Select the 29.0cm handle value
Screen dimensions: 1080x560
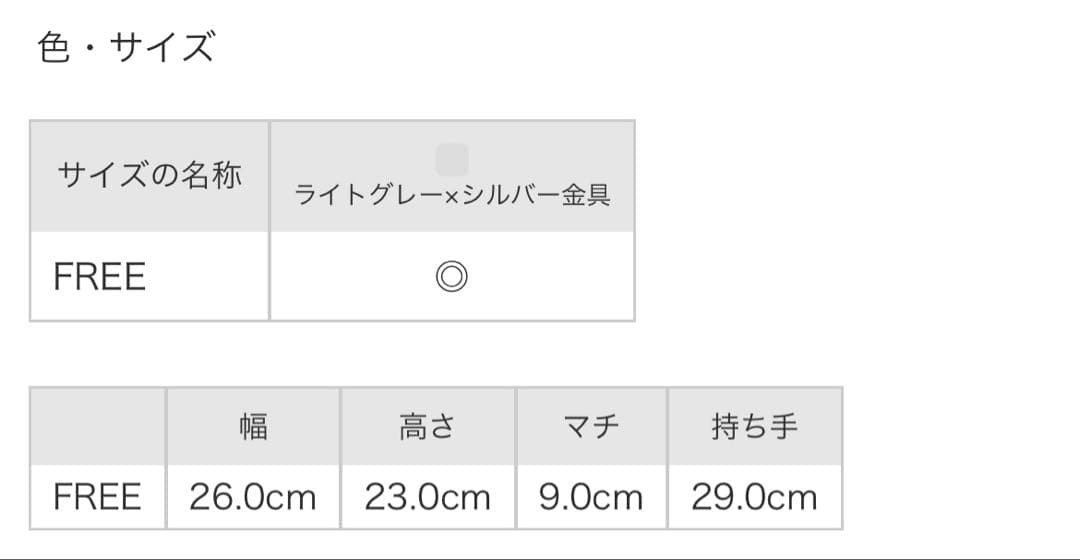coord(755,497)
